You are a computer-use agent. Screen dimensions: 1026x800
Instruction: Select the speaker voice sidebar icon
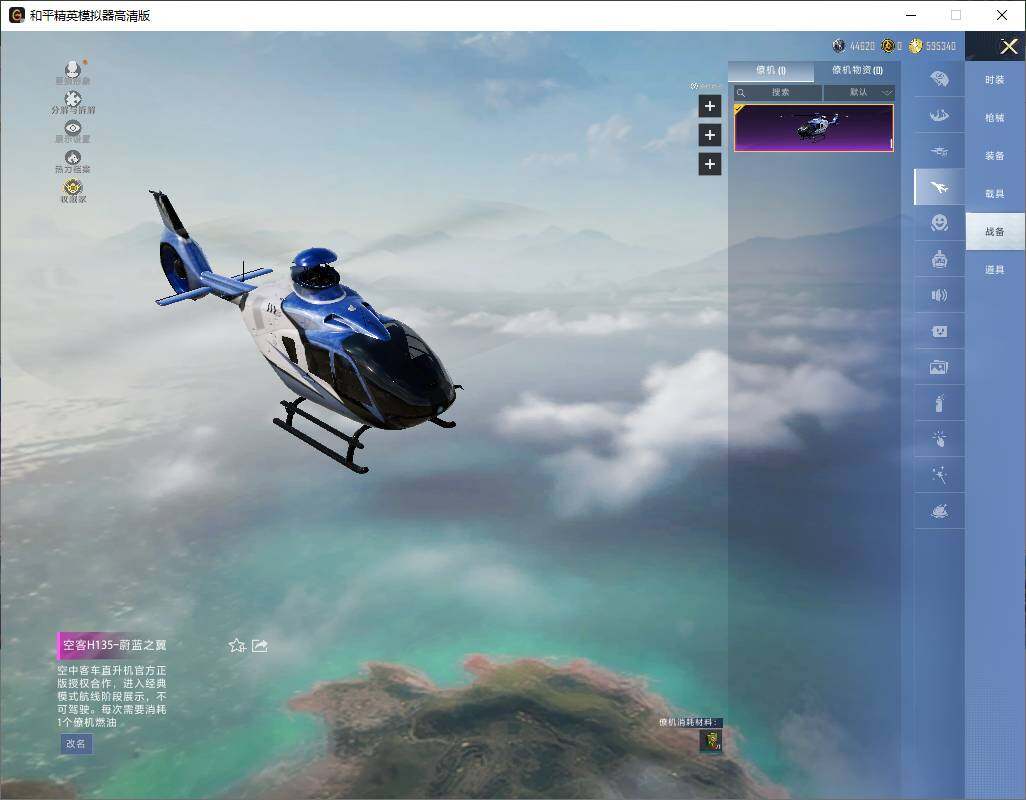click(x=939, y=296)
